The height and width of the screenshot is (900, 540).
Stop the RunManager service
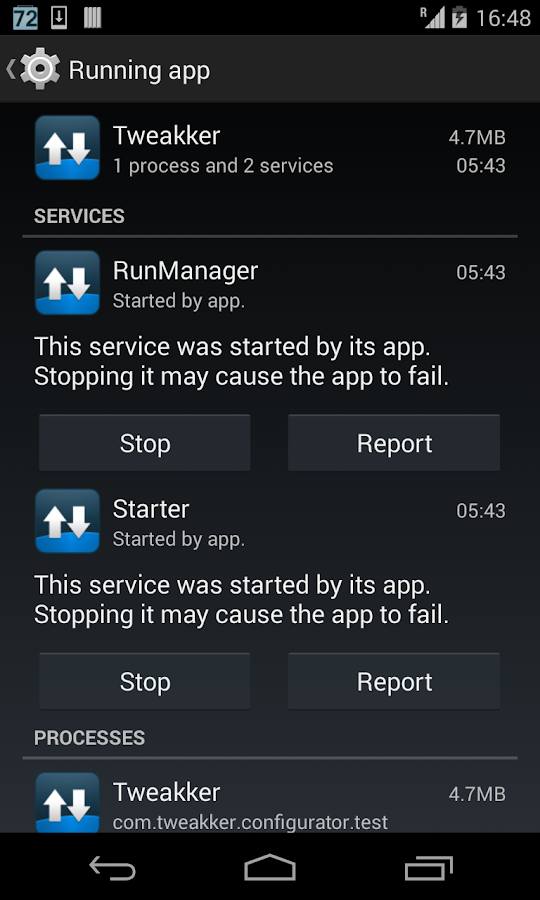(x=145, y=443)
